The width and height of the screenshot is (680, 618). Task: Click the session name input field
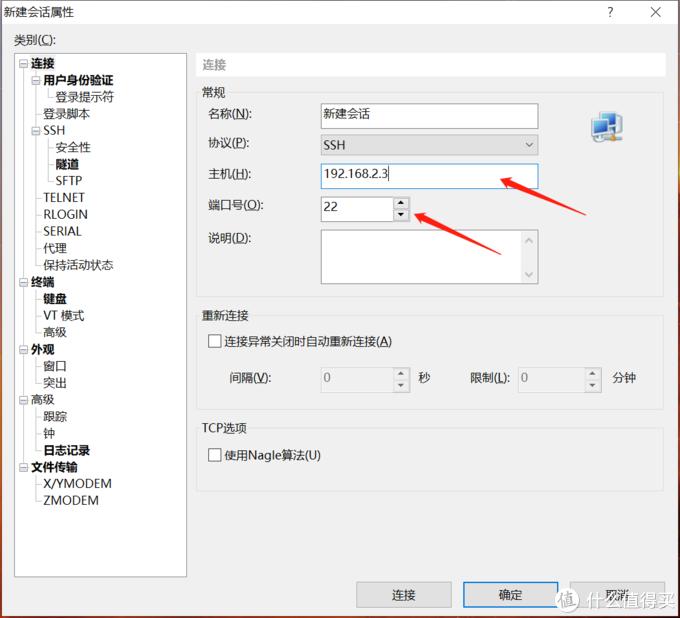pos(429,115)
